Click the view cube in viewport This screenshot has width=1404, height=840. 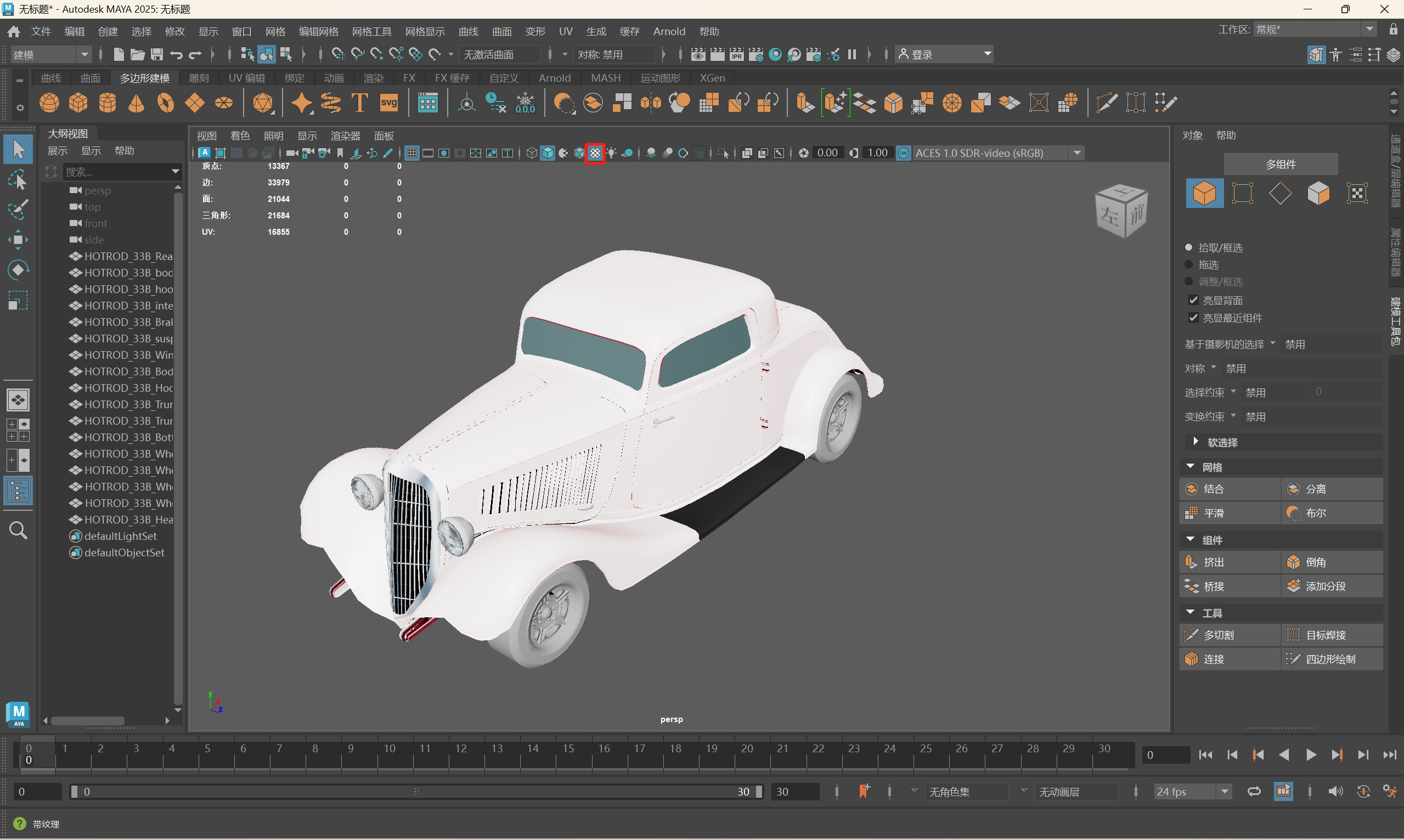(1121, 211)
